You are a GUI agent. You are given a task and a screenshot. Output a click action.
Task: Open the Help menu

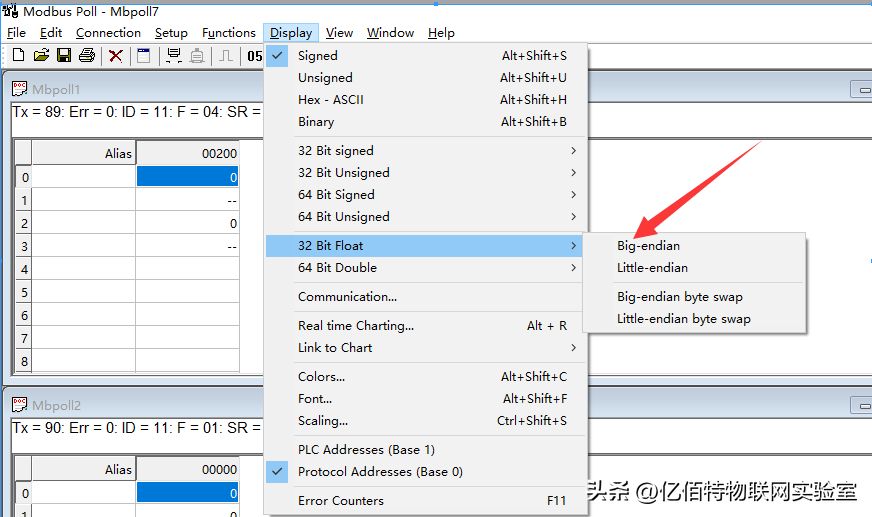click(441, 33)
